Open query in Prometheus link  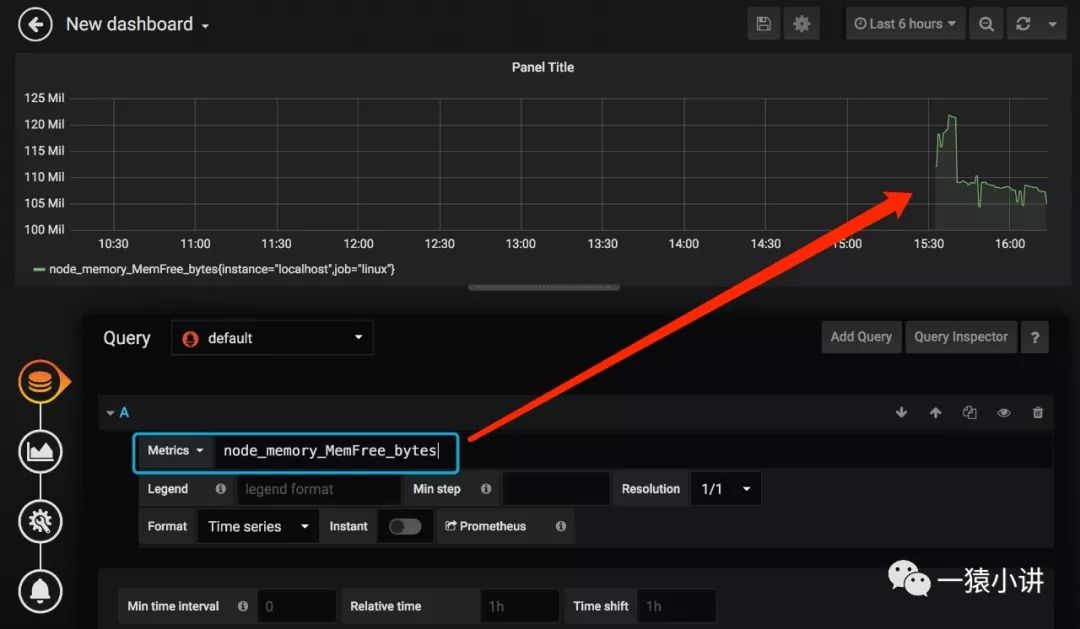point(486,526)
